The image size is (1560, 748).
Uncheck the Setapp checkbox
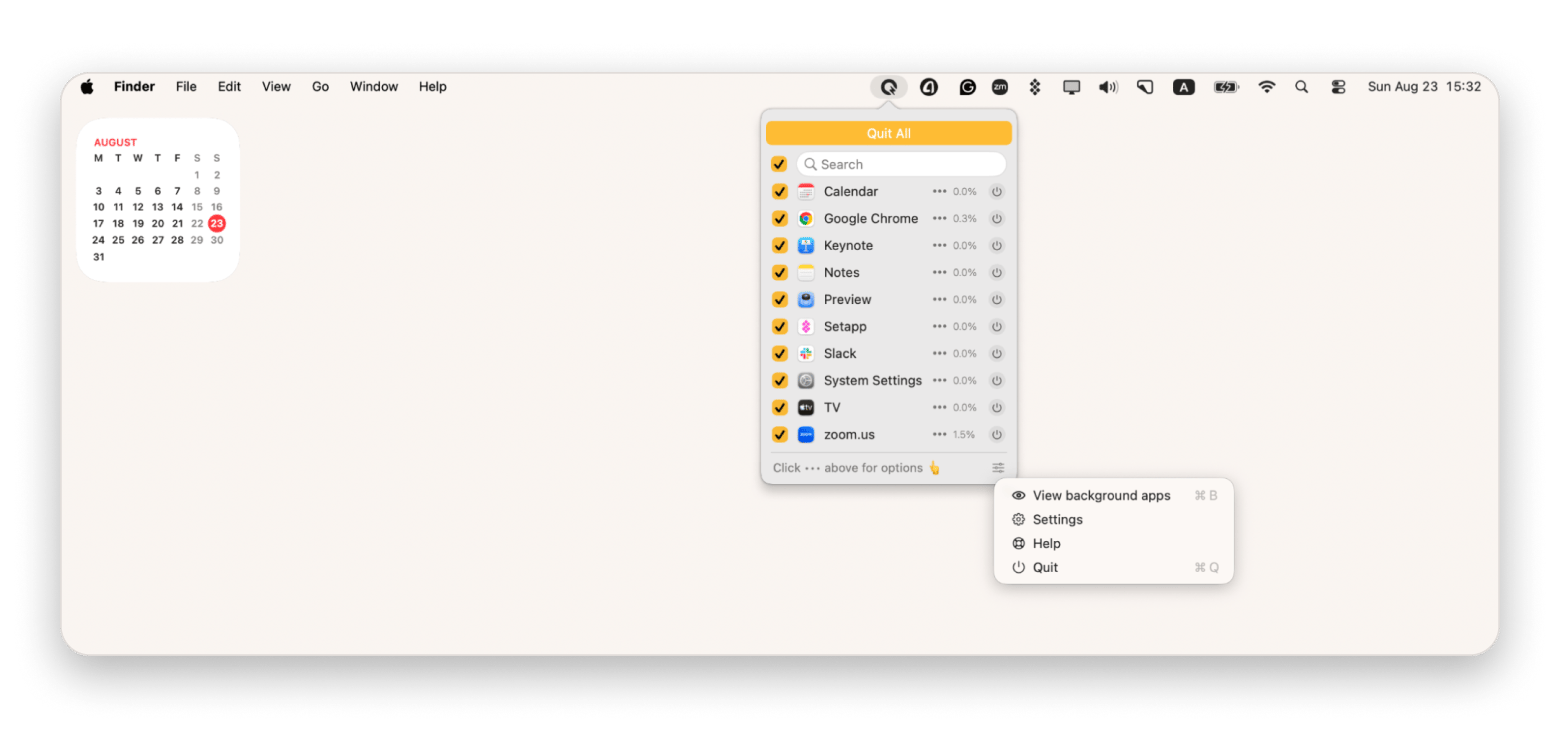(779, 327)
